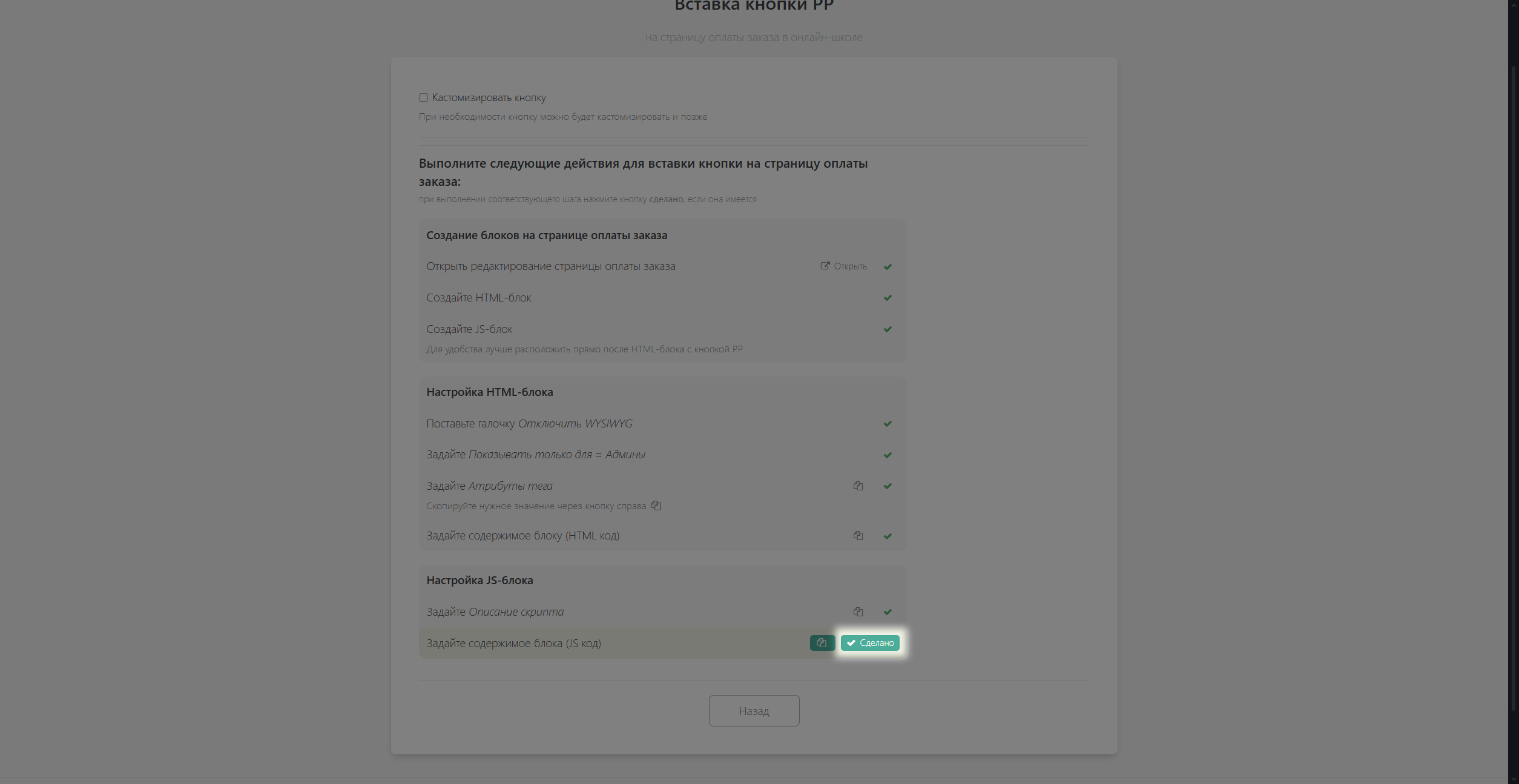Copy the JS код block content
Viewport: 1519px width, 784px height.
click(822, 643)
